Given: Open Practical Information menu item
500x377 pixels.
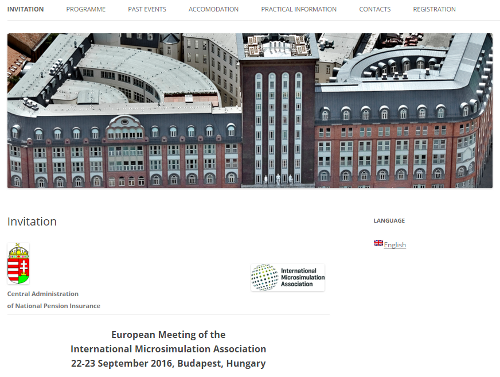Looking at the screenshot, I should (x=299, y=9).
